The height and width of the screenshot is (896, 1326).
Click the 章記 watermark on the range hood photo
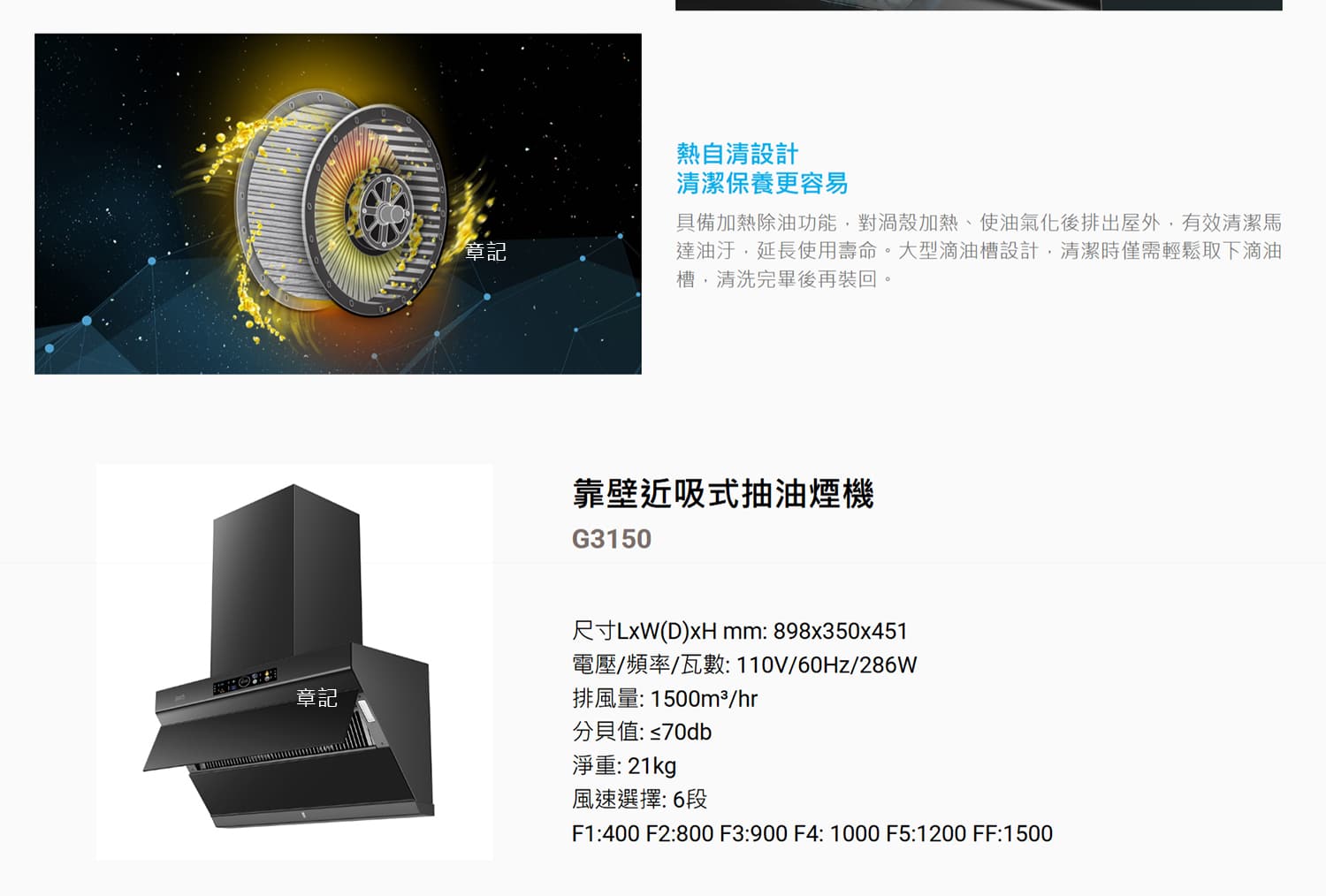click(316, 698)
